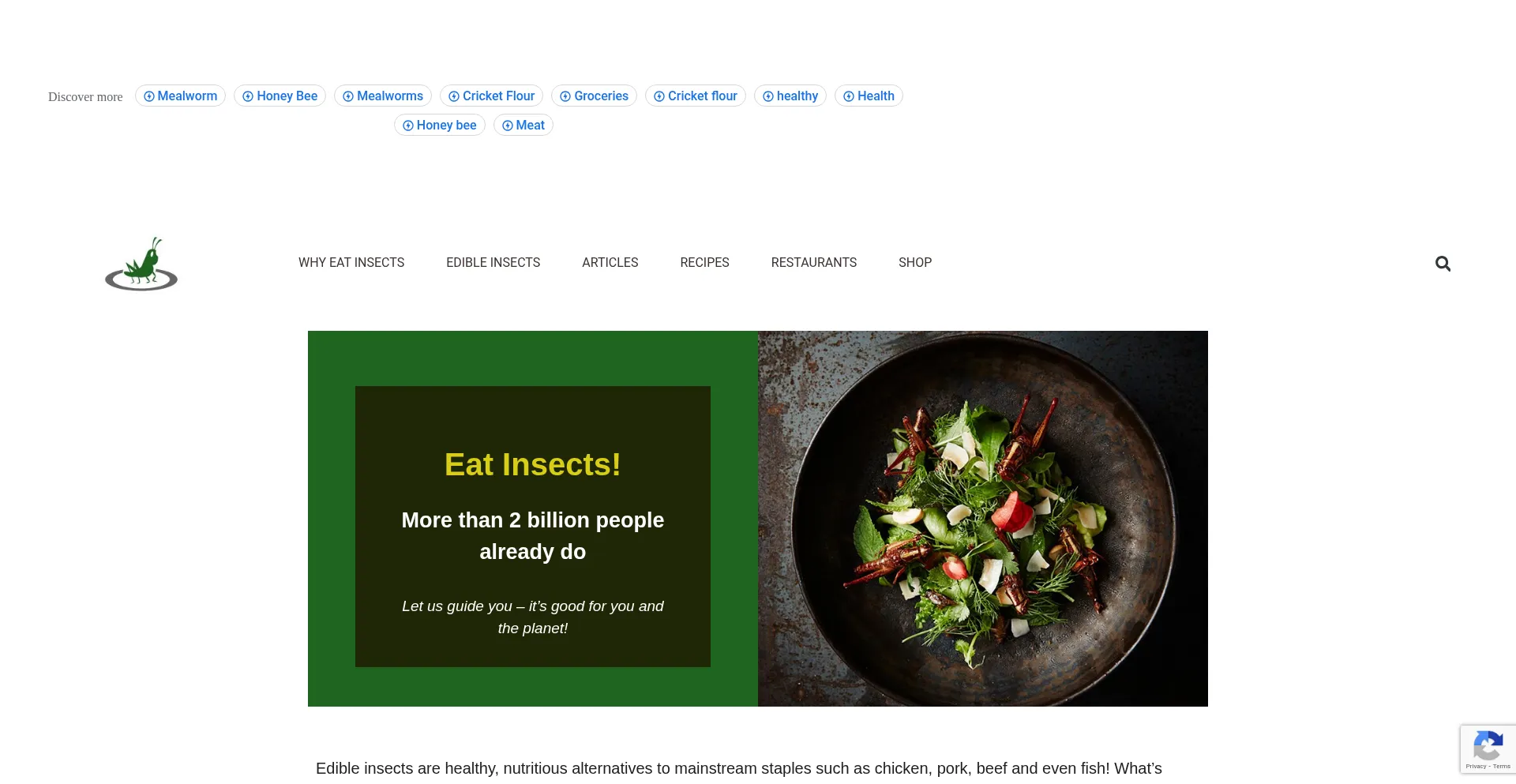Select the Cricket Flour suggestion chip
Viewport: 1516px width, 784px height.
point(491,96)
